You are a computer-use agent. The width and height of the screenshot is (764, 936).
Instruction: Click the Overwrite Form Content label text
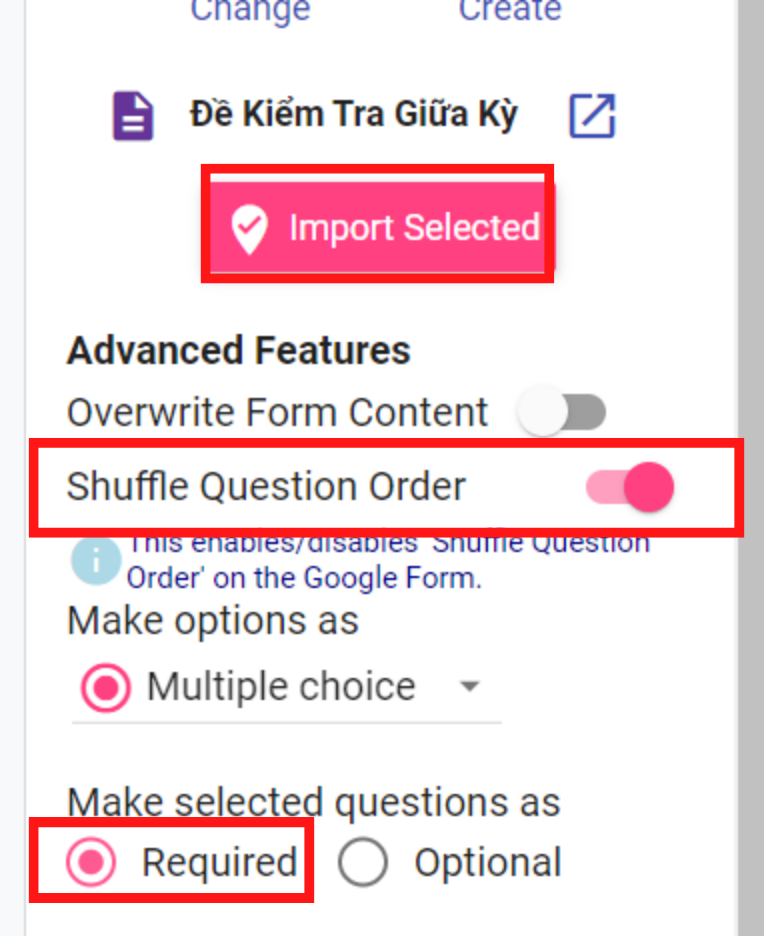tap(278, 412)
